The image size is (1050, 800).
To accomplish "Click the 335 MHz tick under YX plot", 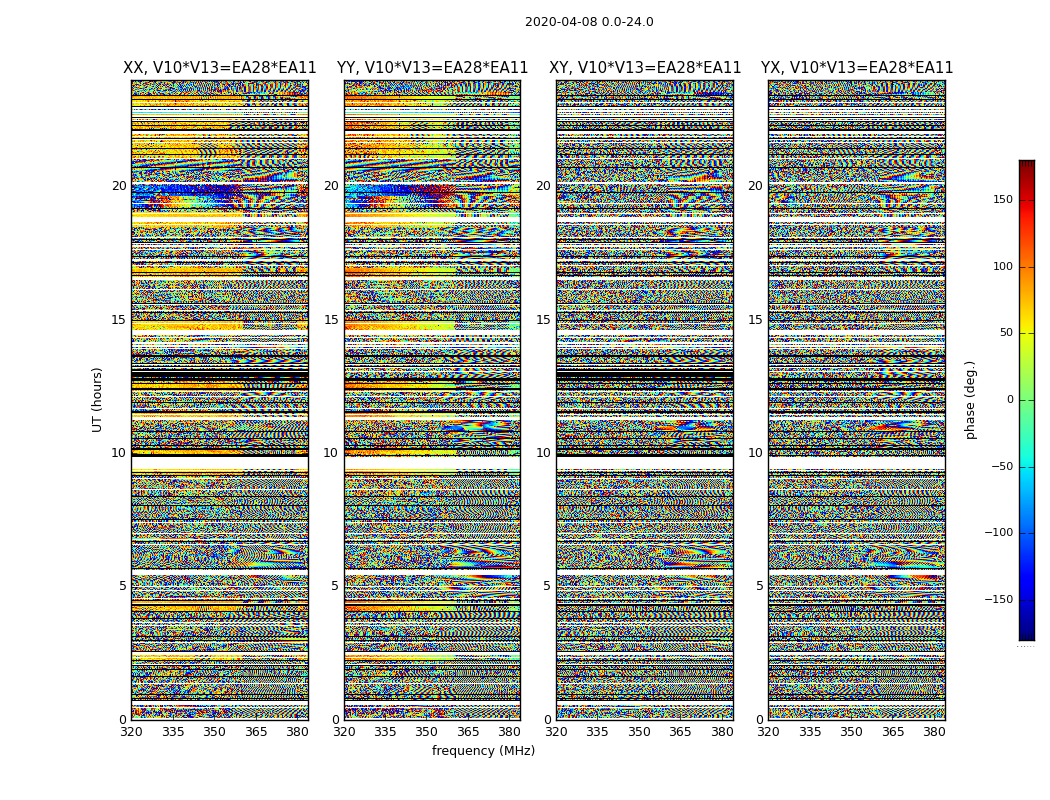I will (810, 732).
